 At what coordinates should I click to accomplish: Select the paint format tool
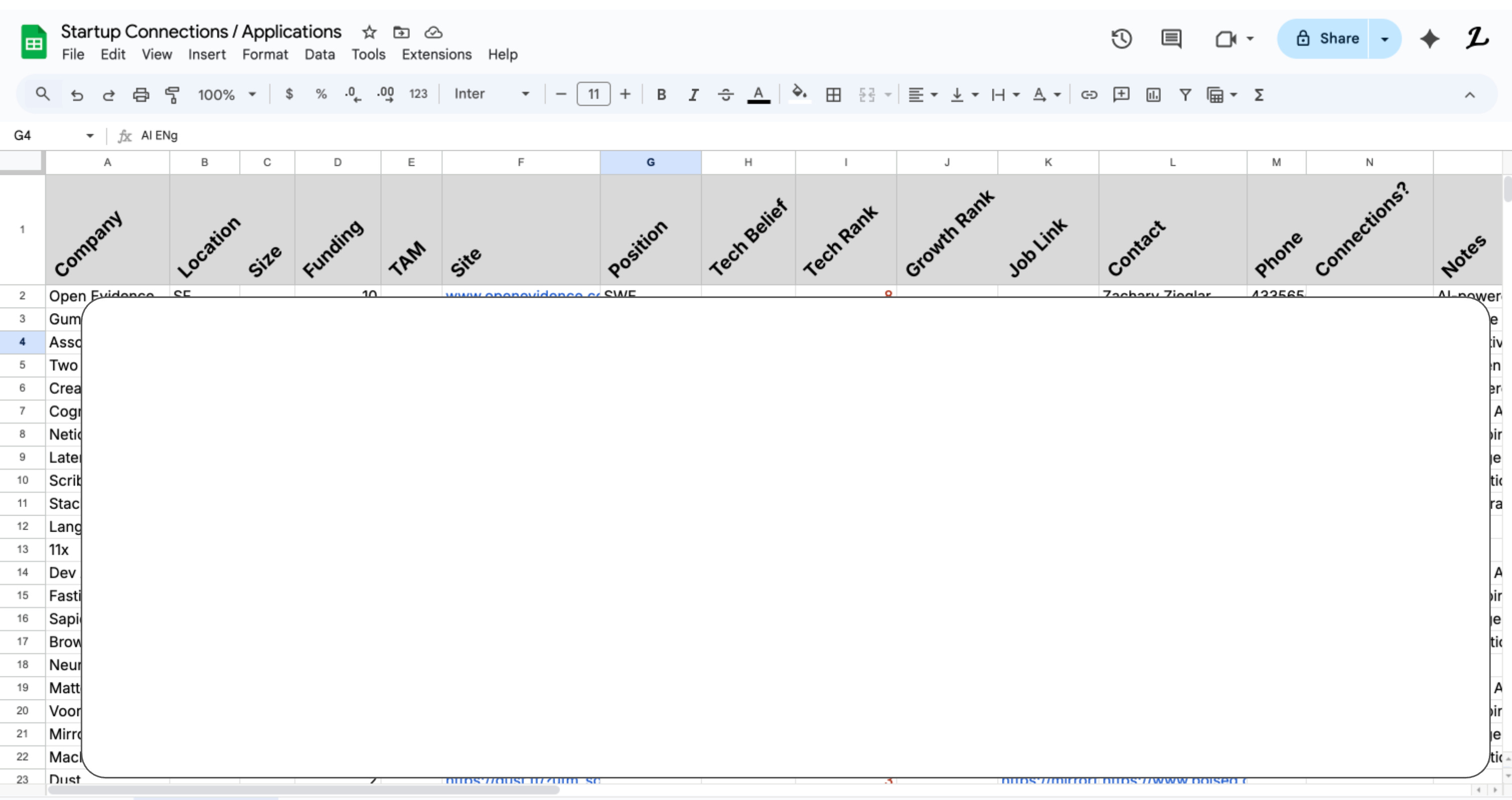[x=172, y=94]
